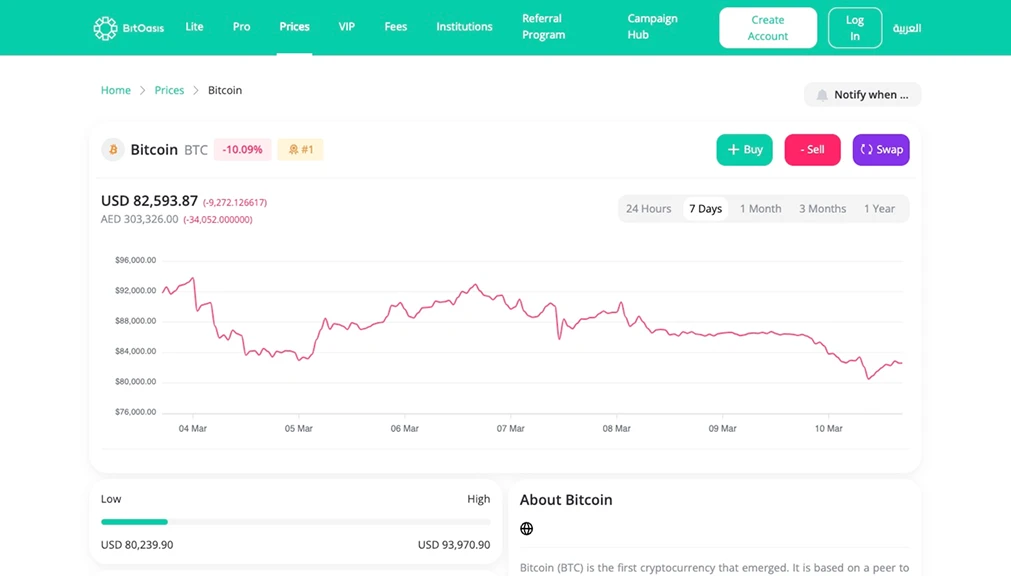Click the Bitcoin coin icon
The width and height of the screenshot is (1011, 576).
pyautogui.click(x=113, y=150)
